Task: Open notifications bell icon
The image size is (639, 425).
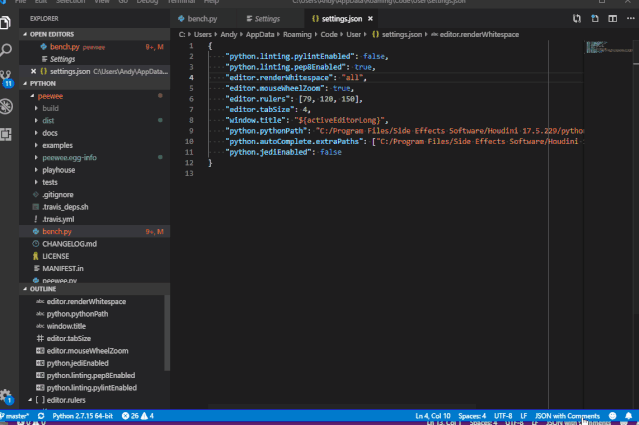Action: 628,416
